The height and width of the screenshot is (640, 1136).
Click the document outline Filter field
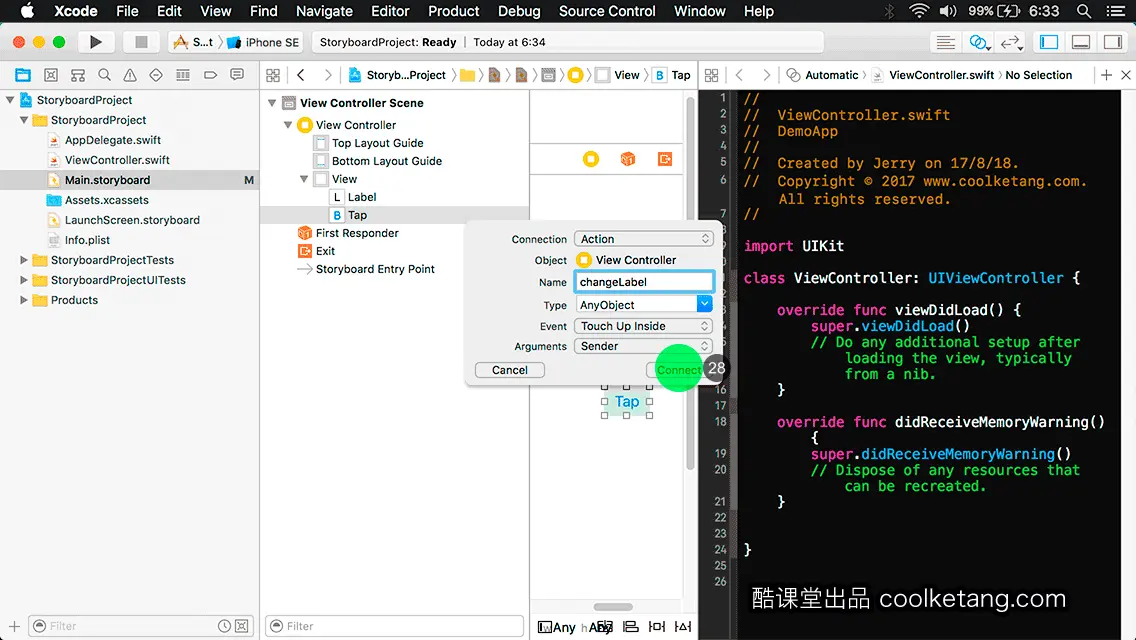(394, 626)
